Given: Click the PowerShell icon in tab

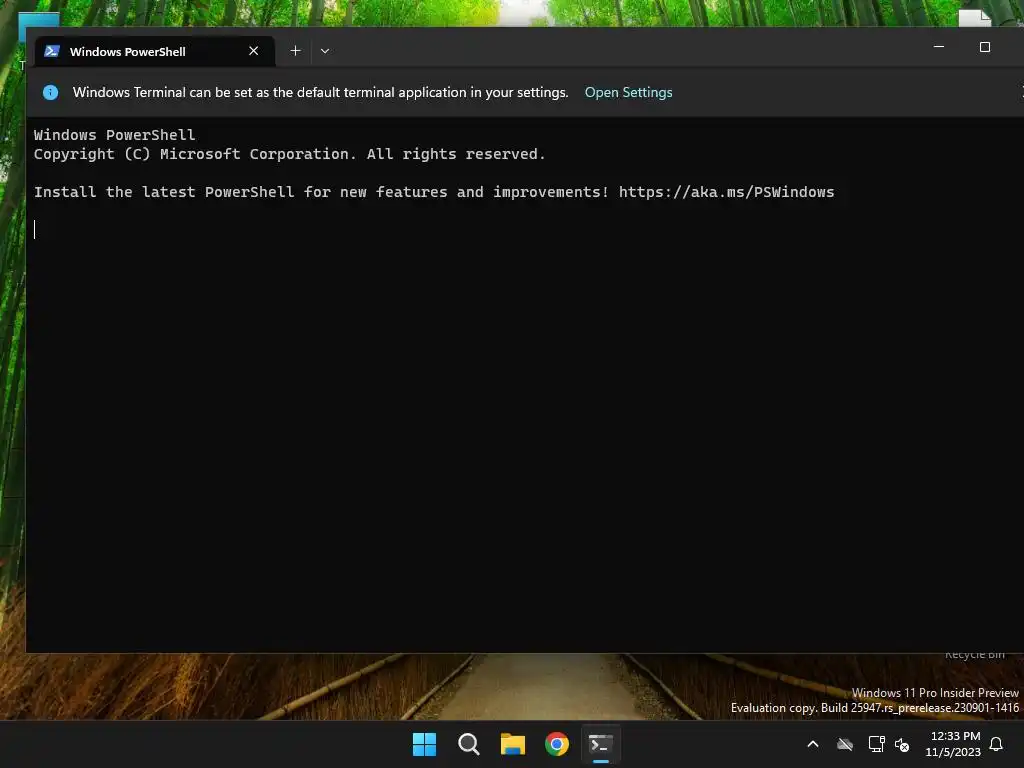Looking at the screenshot, I should point(52,51).
